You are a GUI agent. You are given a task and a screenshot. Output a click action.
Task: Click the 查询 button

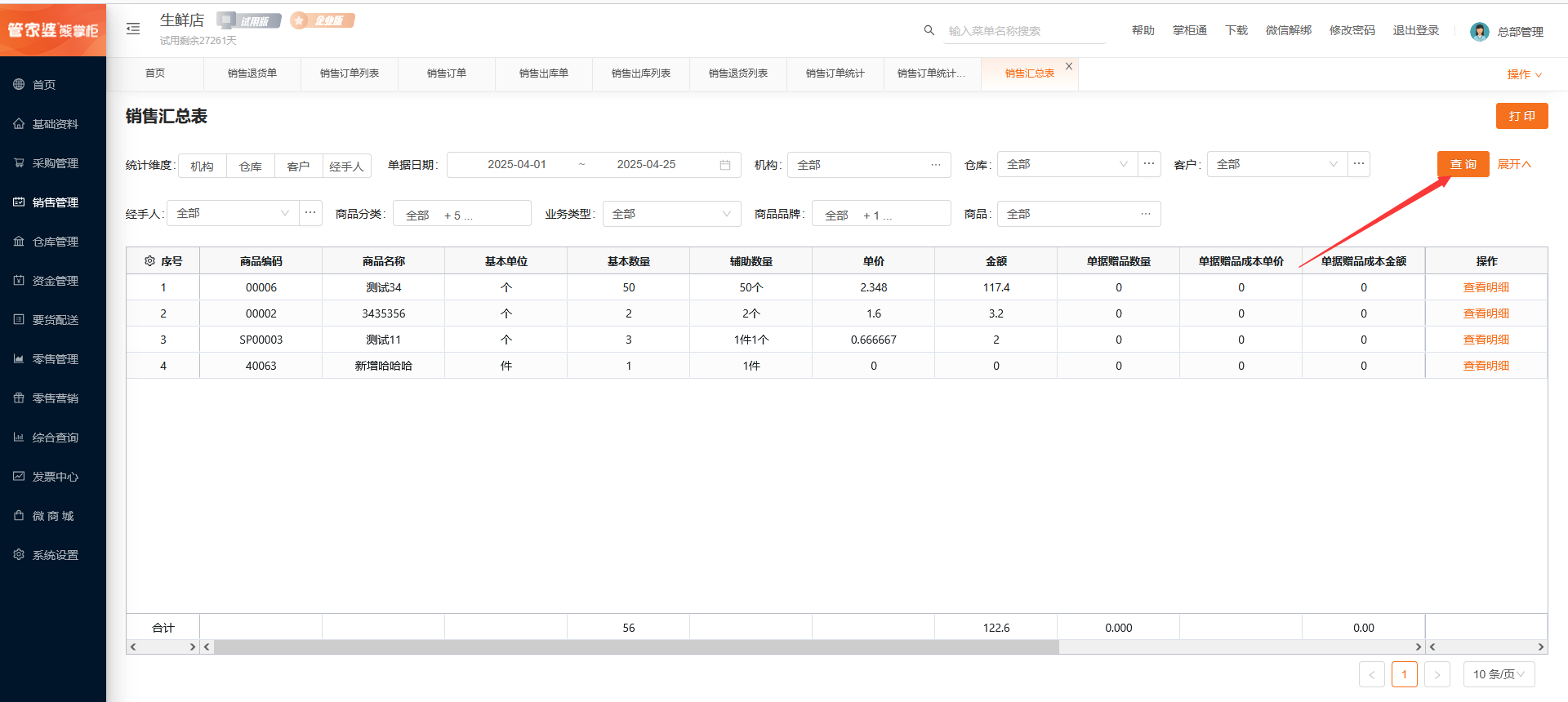(1463, 164)
